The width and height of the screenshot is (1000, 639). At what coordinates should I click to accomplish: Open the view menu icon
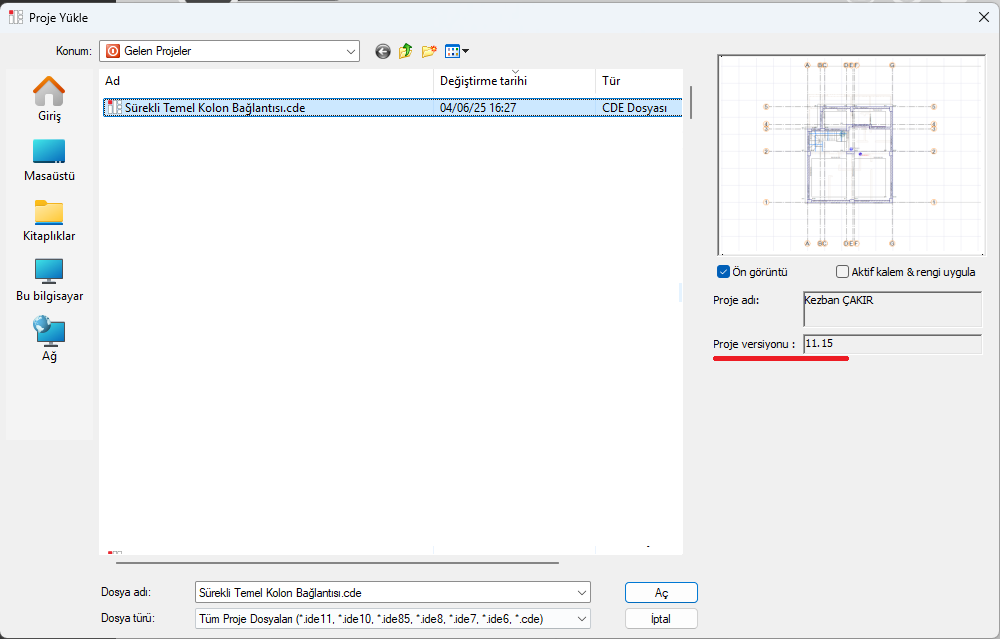[457, 51]
